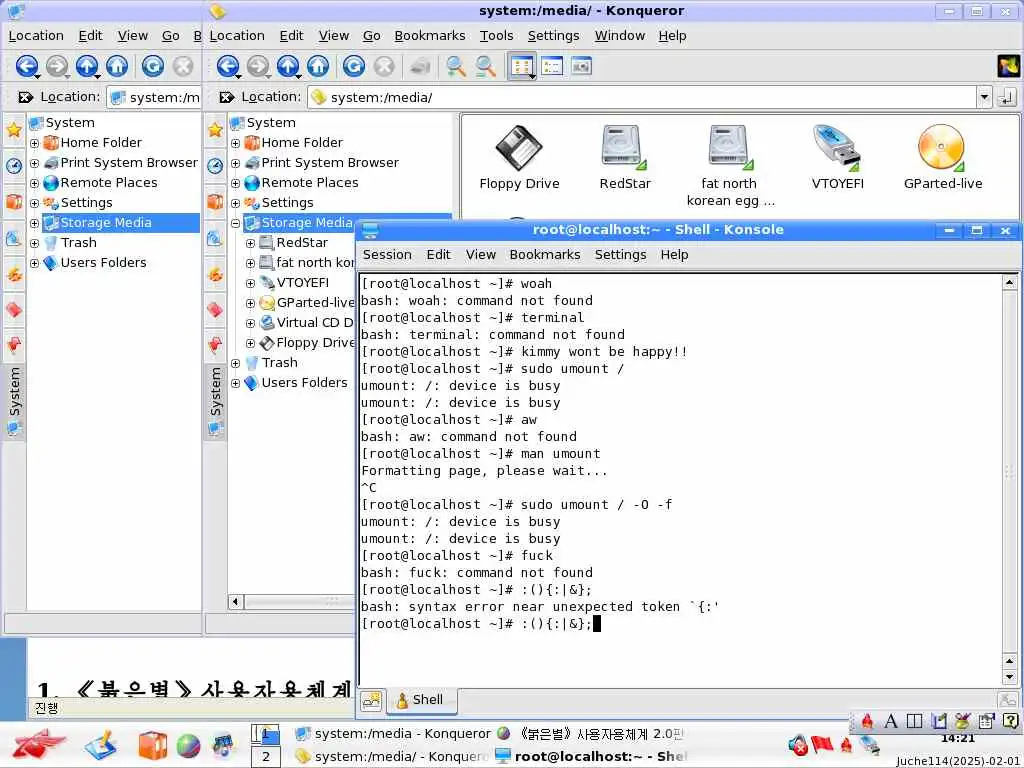Switch to Tree View mode in toolbar
1024x768 pixels.
(x=552, y=66)
